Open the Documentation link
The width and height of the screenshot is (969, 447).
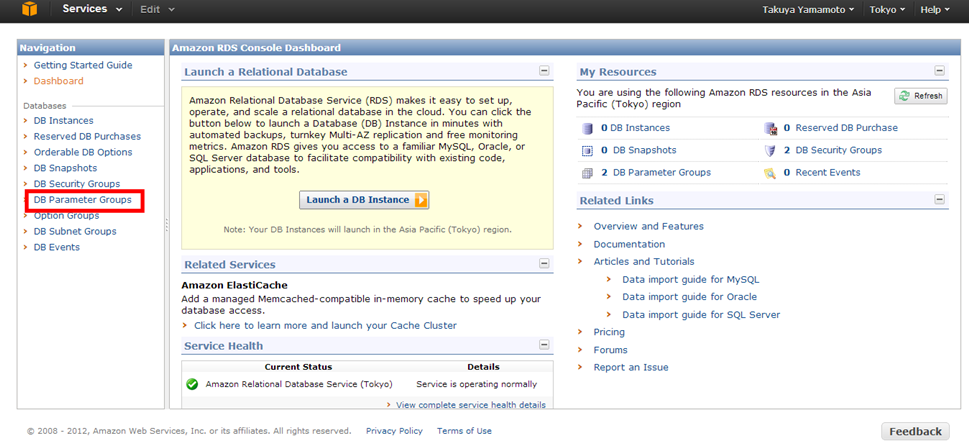pos(630,244)
